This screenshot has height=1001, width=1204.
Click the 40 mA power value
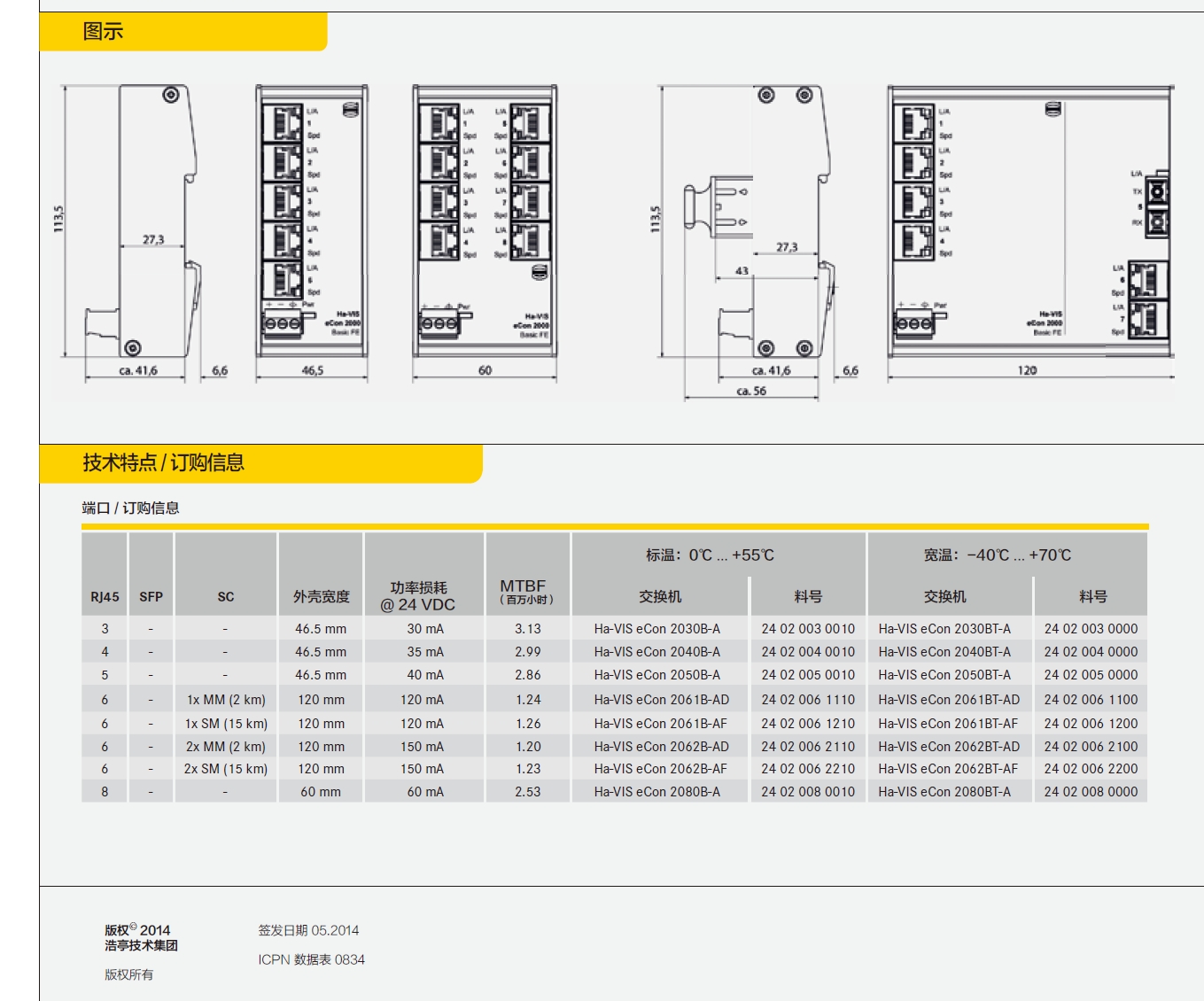(x=425, y=675)
